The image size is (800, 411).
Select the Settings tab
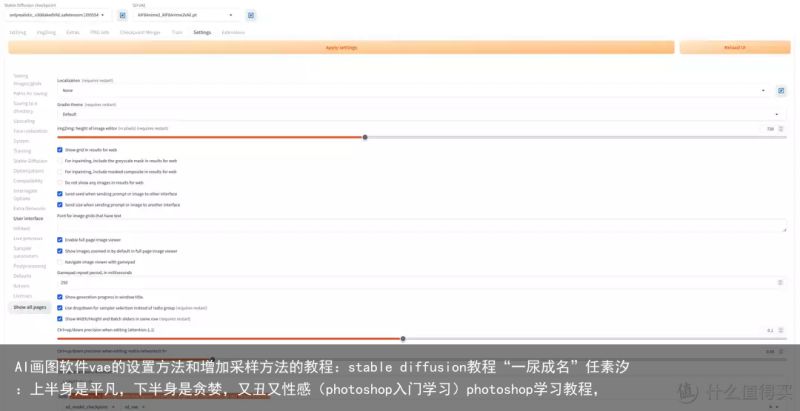click(x=202, y=32)
